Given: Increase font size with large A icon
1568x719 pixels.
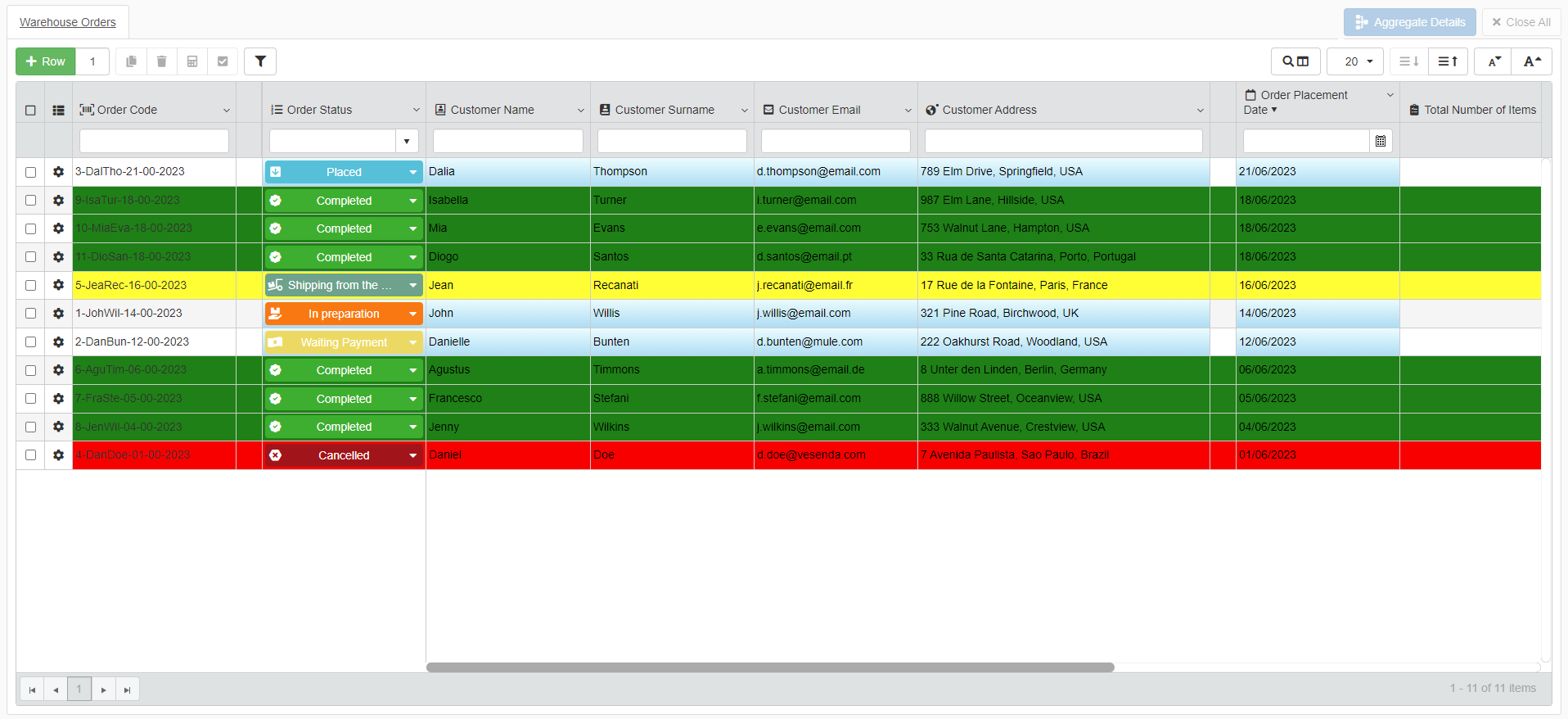Looking at the screenshot, I should (1532, 61).
